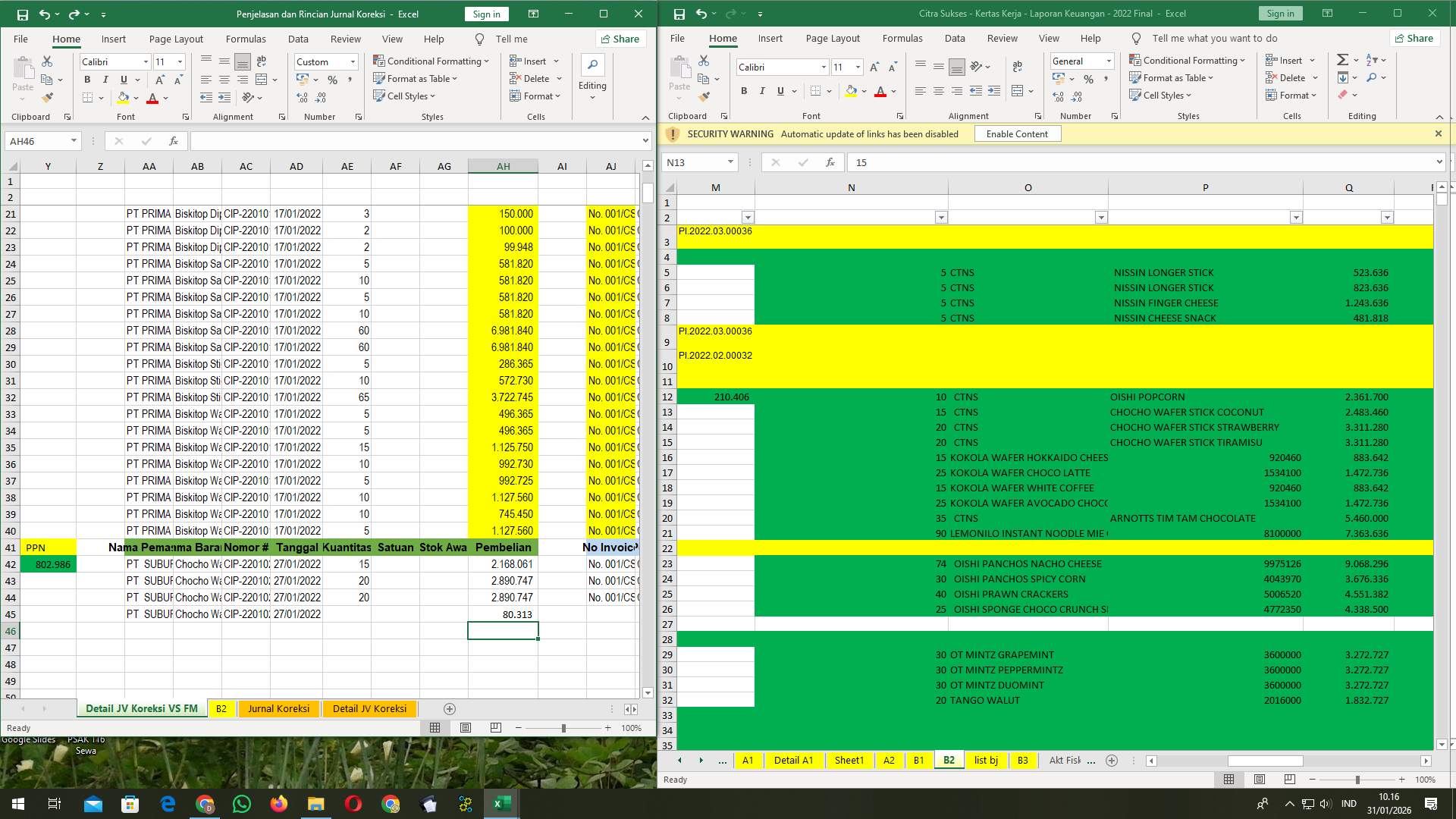Click the Sign in button
This screenshot has height=819, width=1456.
pos(485,14)
